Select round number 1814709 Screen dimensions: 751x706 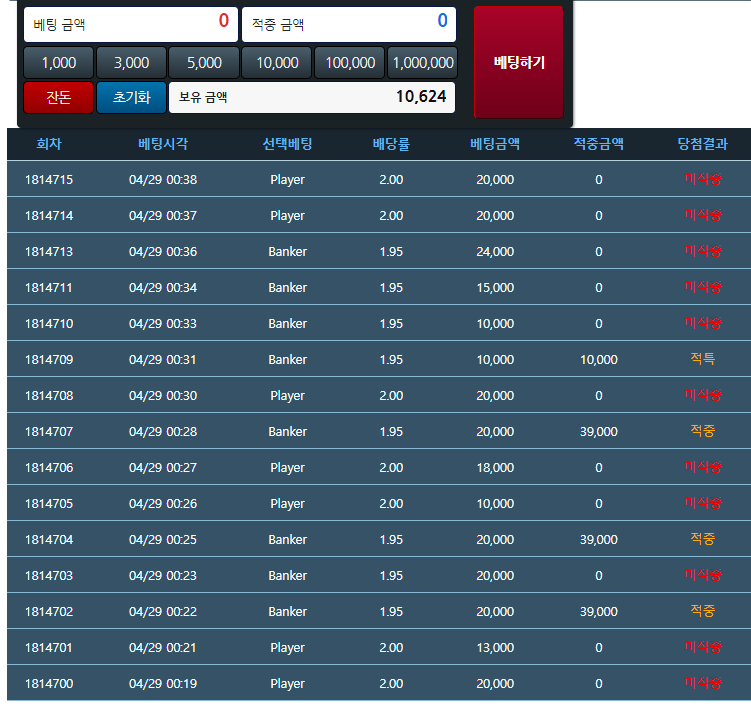coord(49,359)
